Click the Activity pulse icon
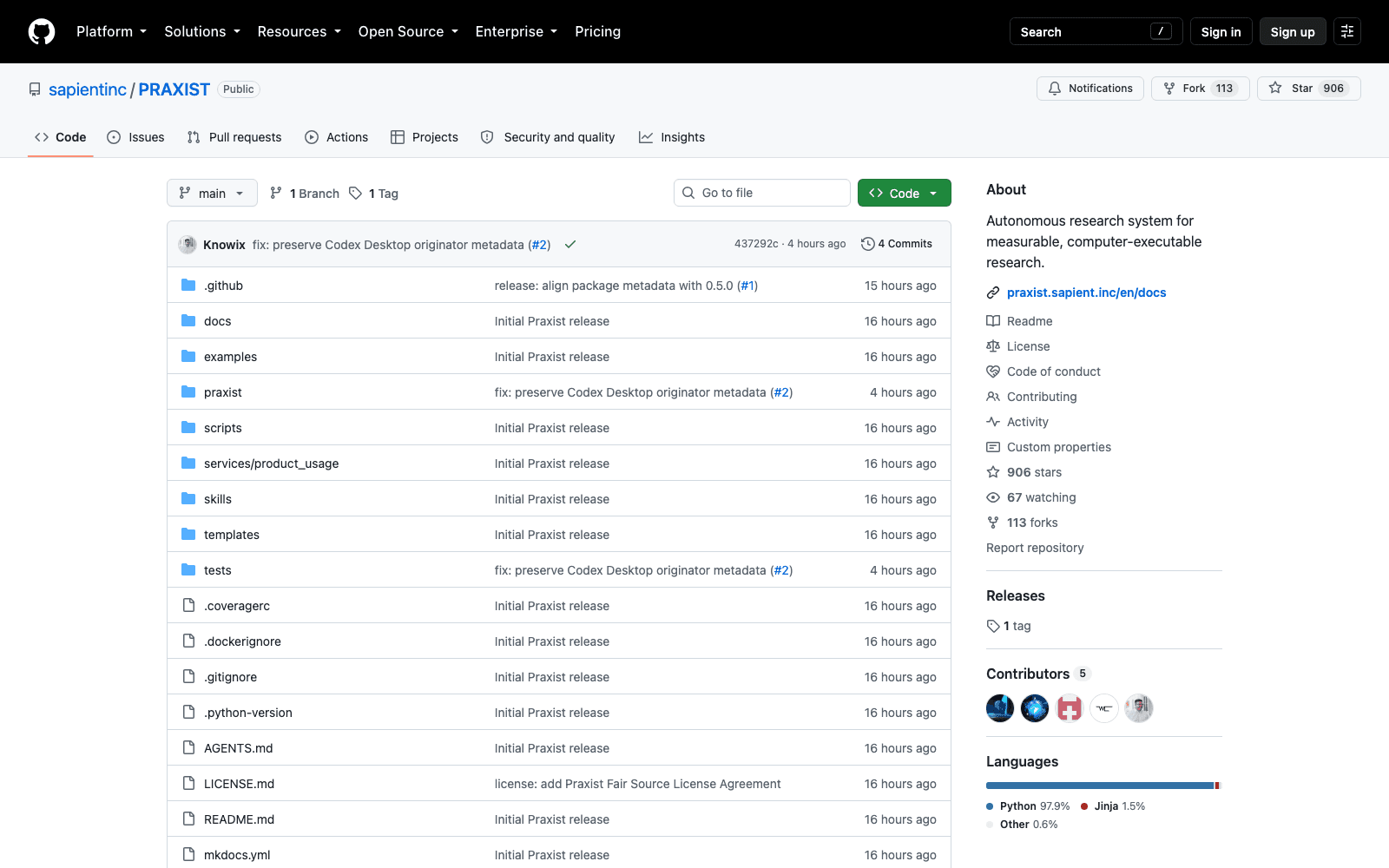This screenshot has width=1389, height=868. tap(993, 422)
